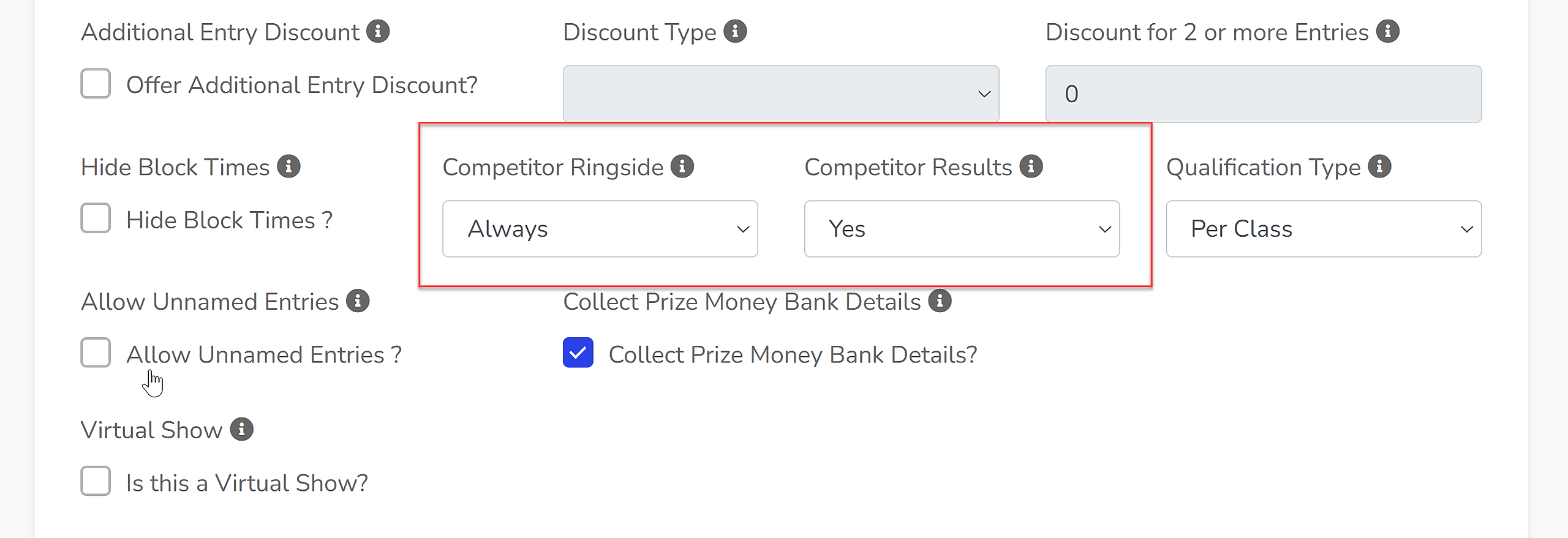Open Qualification Type dropdown showing Per Class
Screen dimensions: 1568x538
pos(1324,229)
